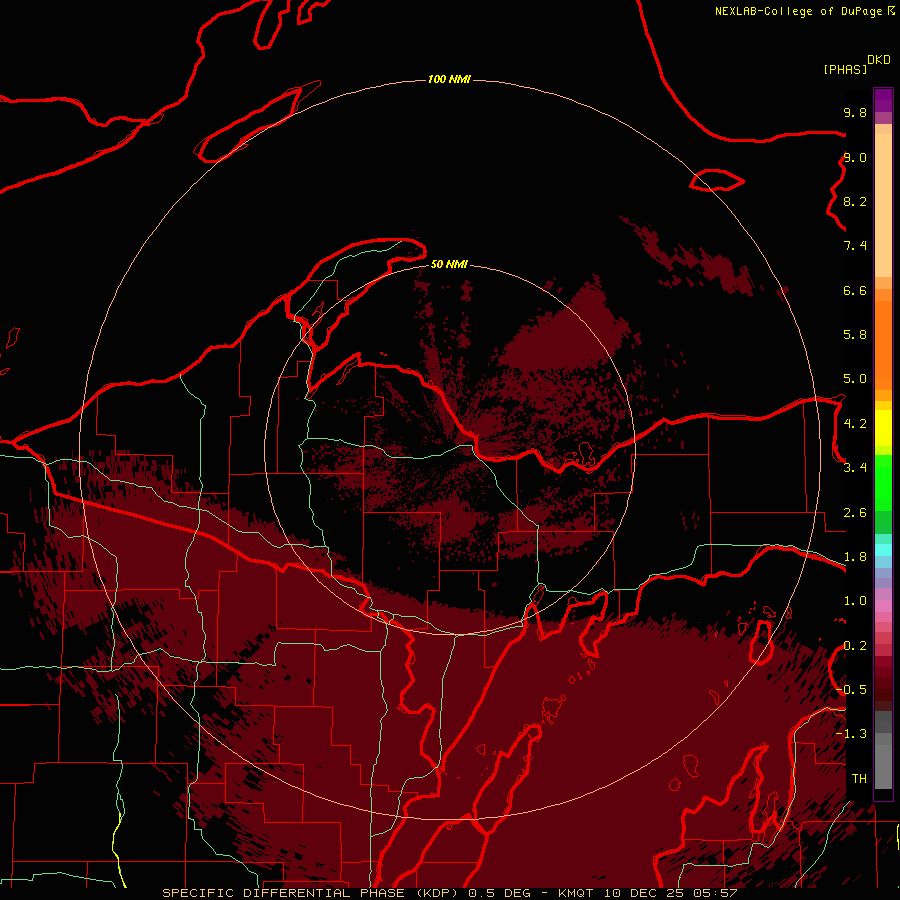
Task: Pick the pink color bar segment
Action: coord(883,606)
